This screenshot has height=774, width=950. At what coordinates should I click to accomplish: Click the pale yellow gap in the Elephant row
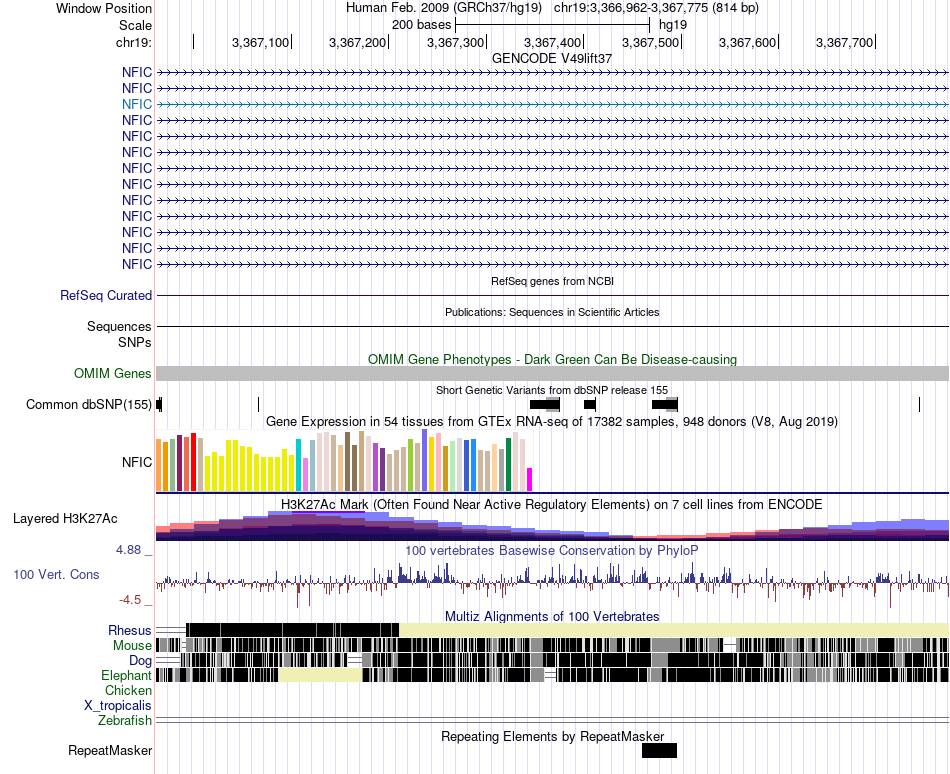pos(321,675)
